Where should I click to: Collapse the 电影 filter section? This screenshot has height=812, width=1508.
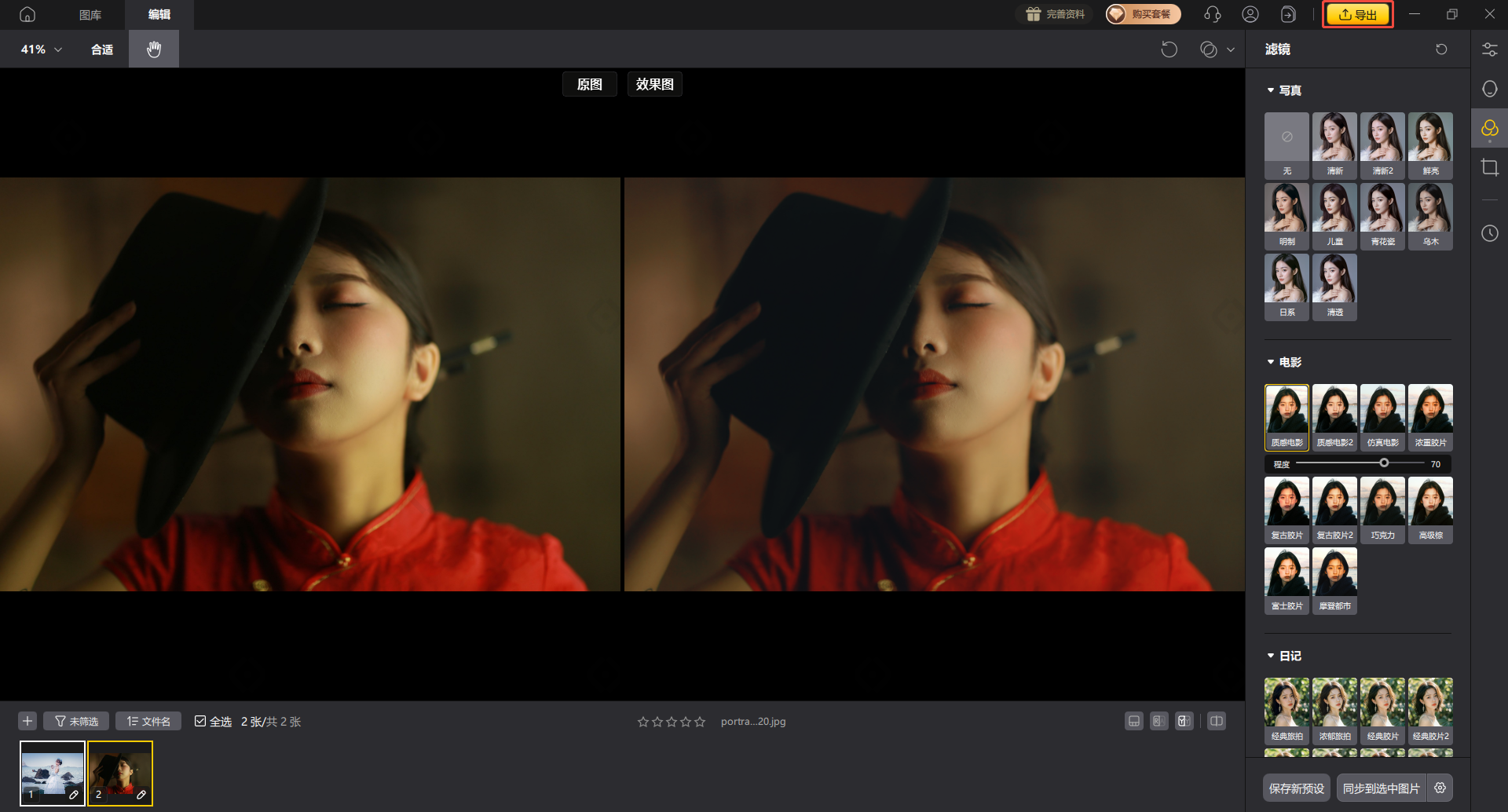(x=1270, y=362)
